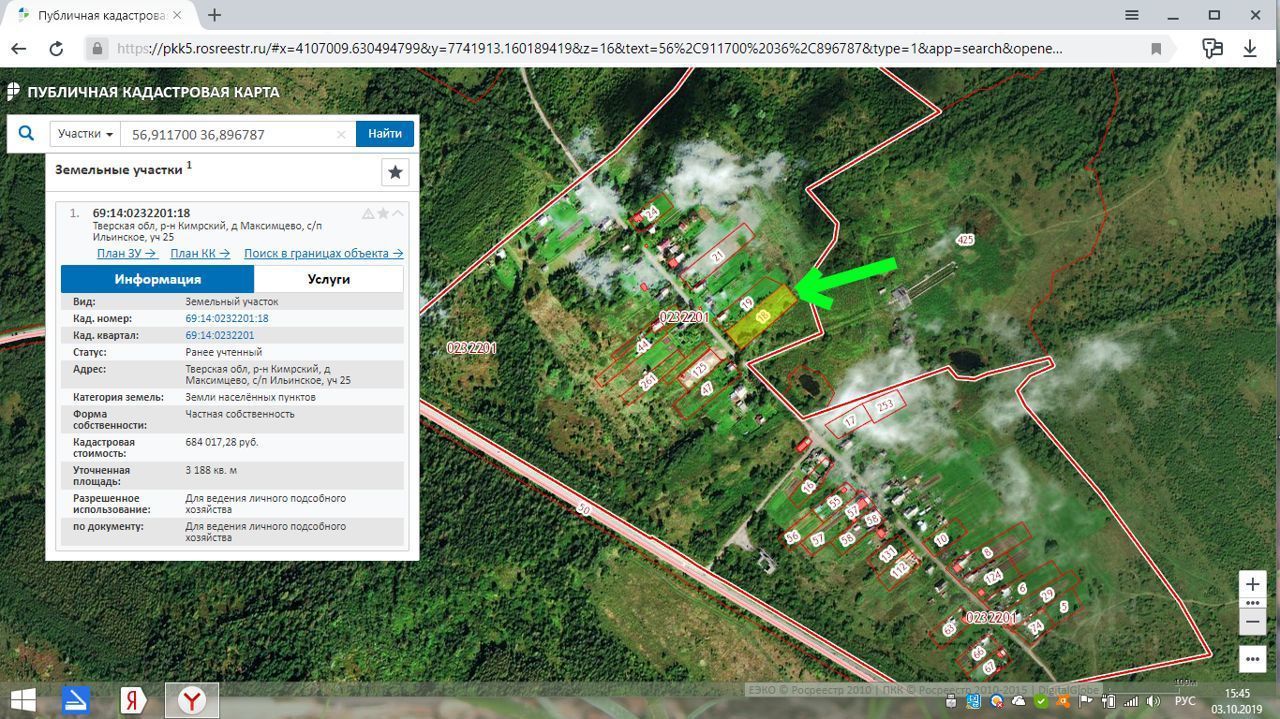Screen dimensions: 1280x719
Task: Select parcel 125 on the map
Action: [699, 371]
